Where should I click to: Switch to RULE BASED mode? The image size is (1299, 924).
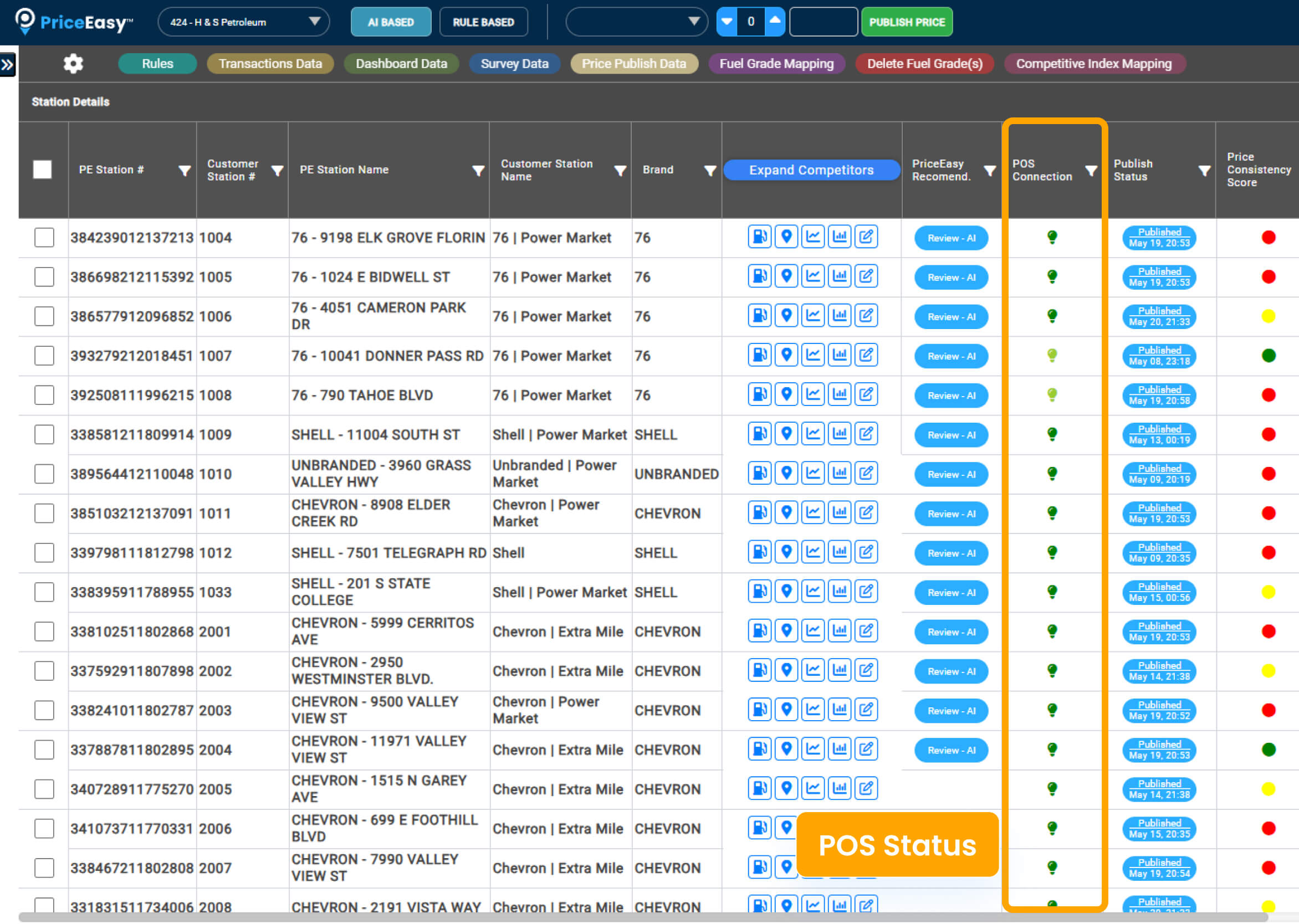pyautogui.click(x=483, y=22)
